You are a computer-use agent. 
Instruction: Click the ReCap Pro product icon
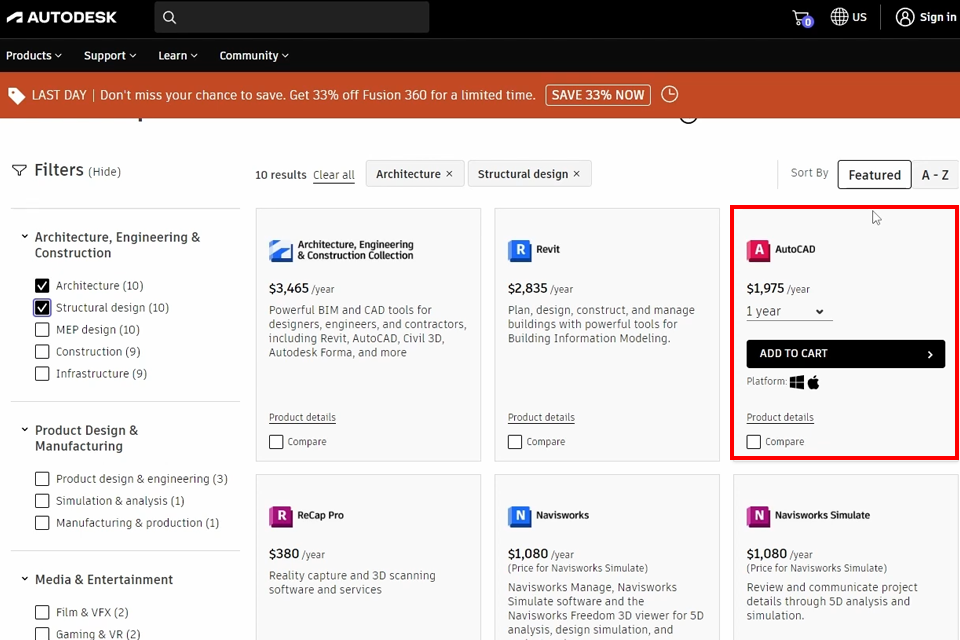[280, 516]
